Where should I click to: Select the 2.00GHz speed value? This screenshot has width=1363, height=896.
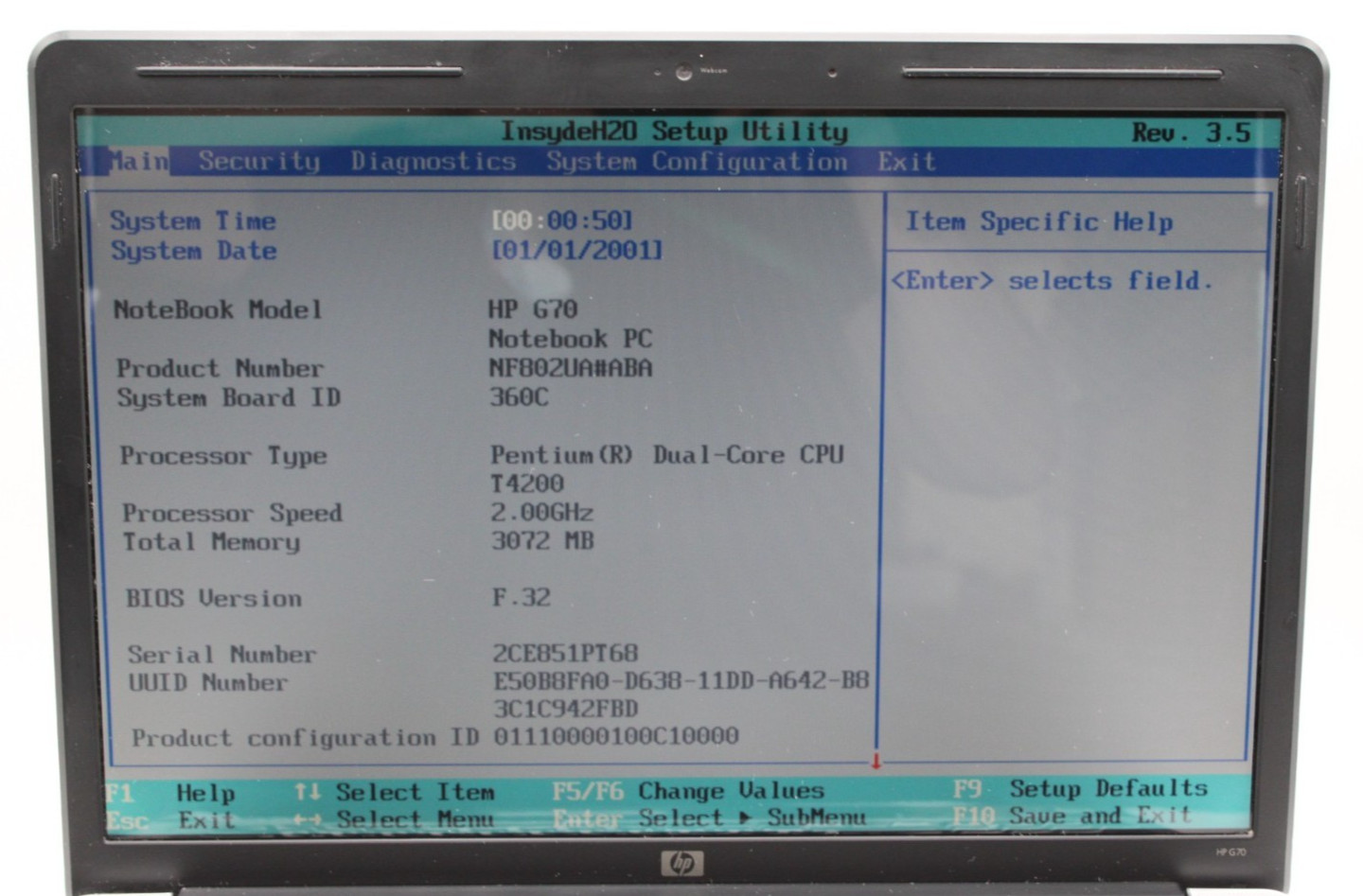[542, 513]
